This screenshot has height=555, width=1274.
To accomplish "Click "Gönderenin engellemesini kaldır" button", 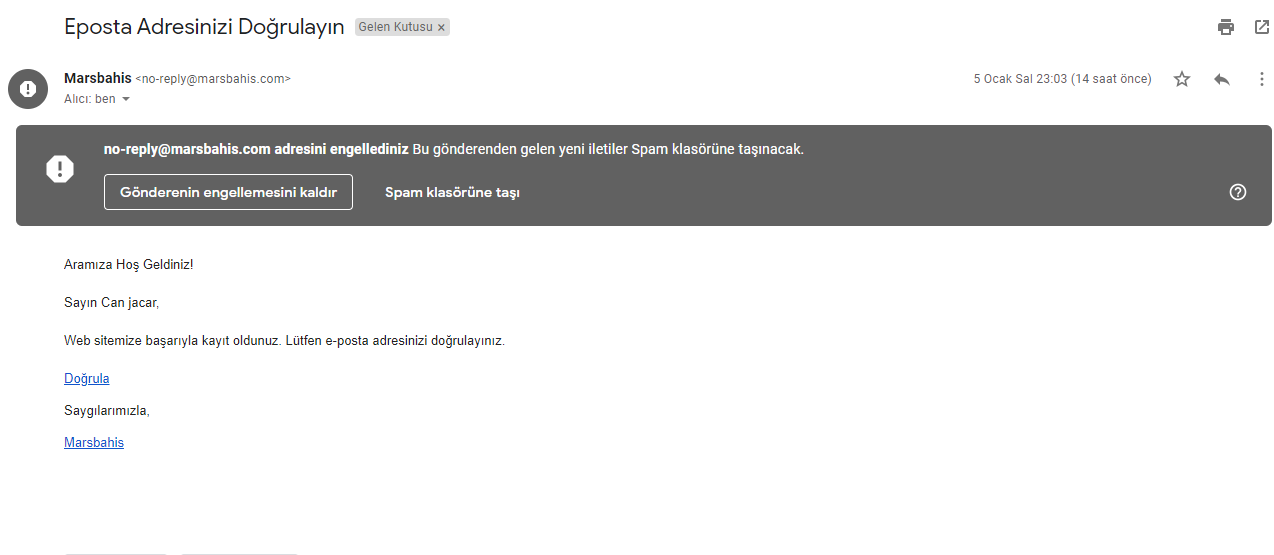I will click(228, 192).
